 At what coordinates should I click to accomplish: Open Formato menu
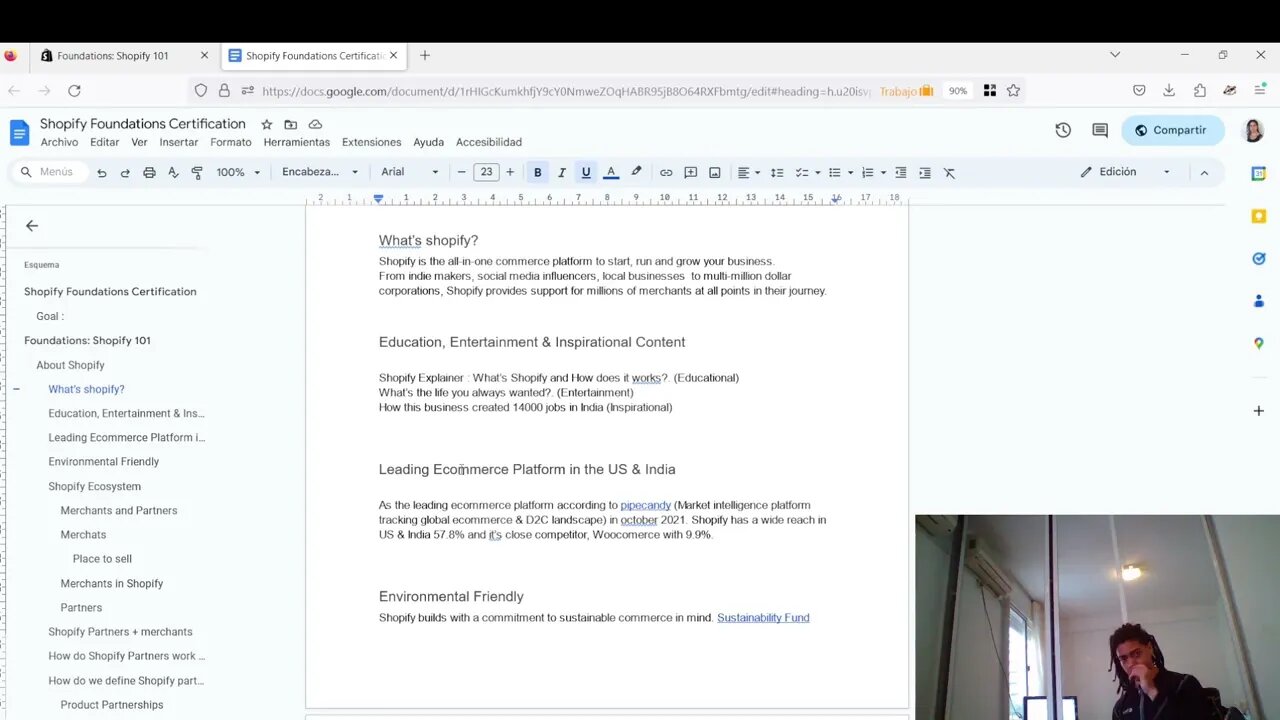231,142
